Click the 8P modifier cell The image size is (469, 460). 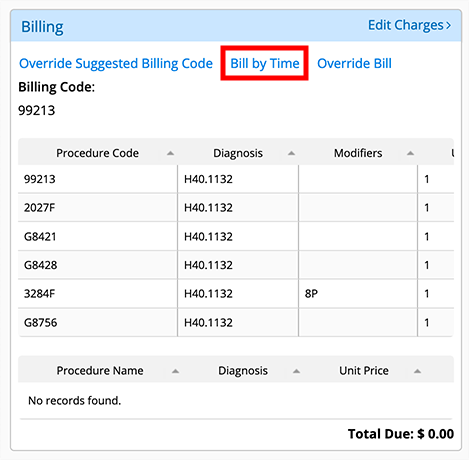(358, 294)
